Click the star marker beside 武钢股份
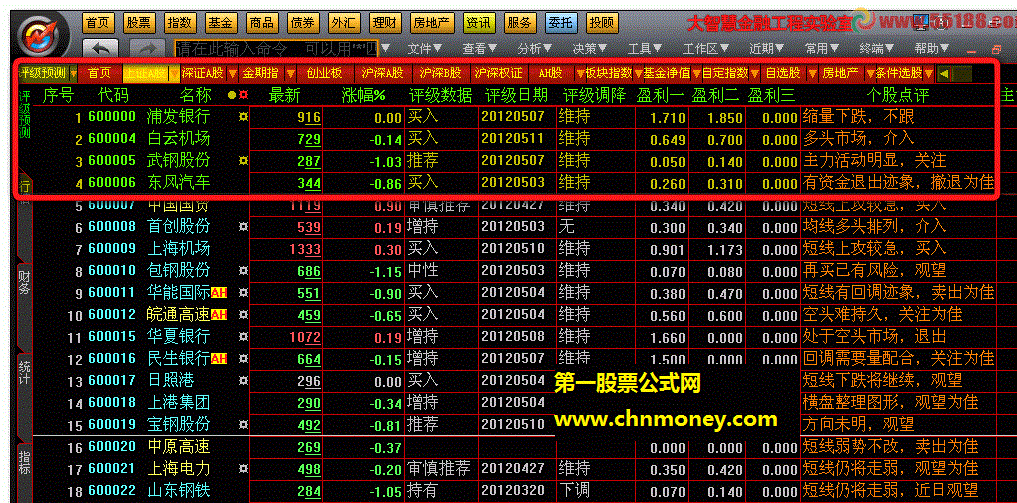1017x503 pixels. coord(243,160)
